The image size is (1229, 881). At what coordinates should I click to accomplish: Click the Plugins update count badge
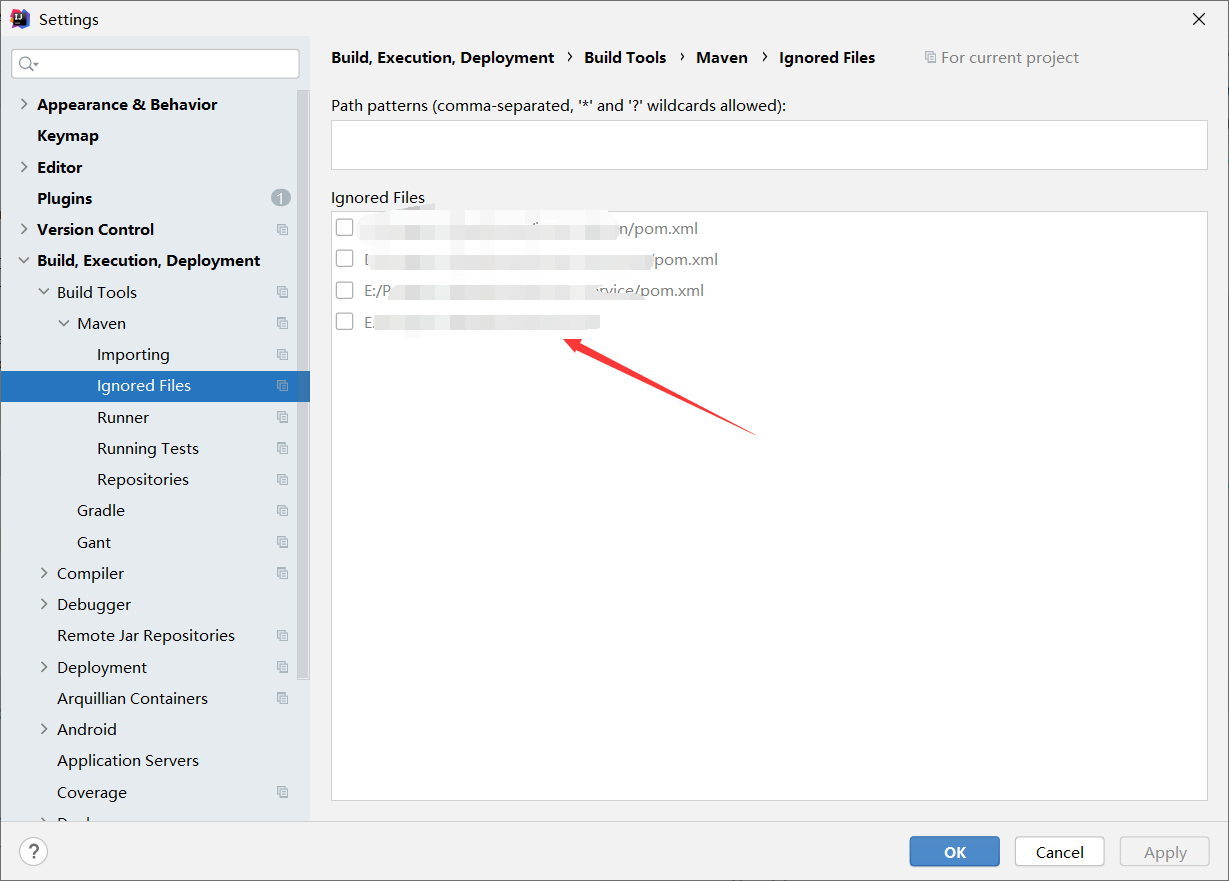[281, 198]
